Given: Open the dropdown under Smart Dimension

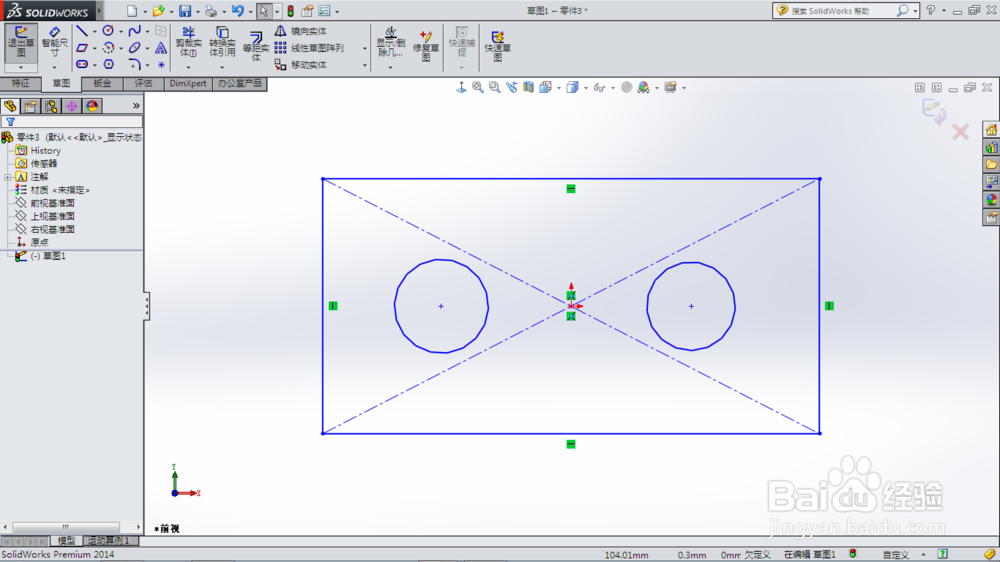Looking at the screenshot, I should point(54,68).
